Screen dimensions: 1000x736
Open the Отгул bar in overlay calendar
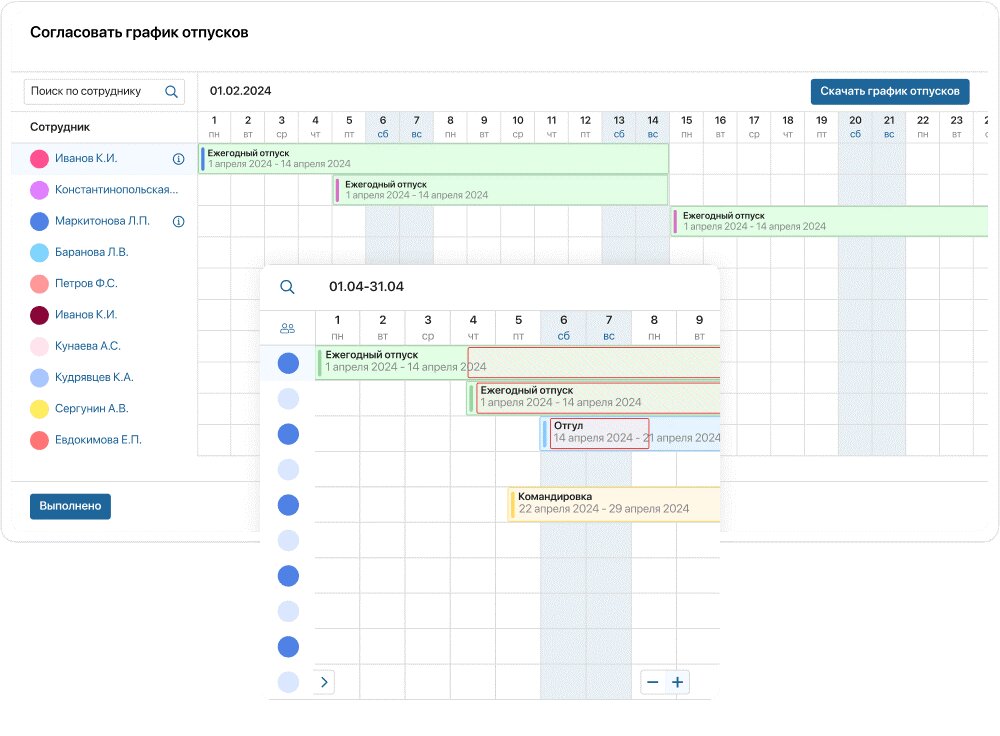[x=630, y=434]
